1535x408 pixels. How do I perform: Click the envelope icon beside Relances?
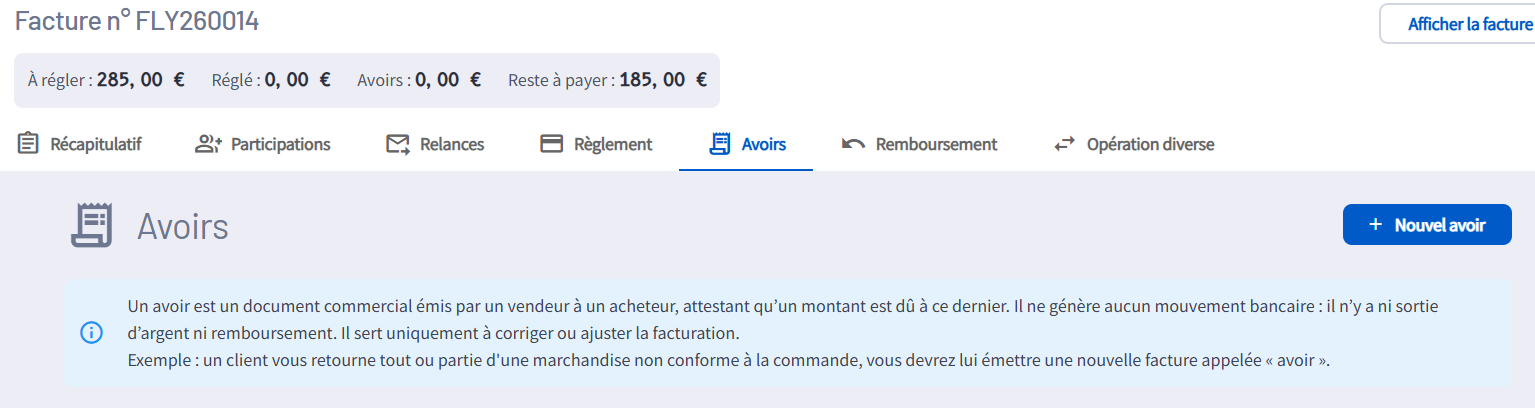(x=398, y=144)
